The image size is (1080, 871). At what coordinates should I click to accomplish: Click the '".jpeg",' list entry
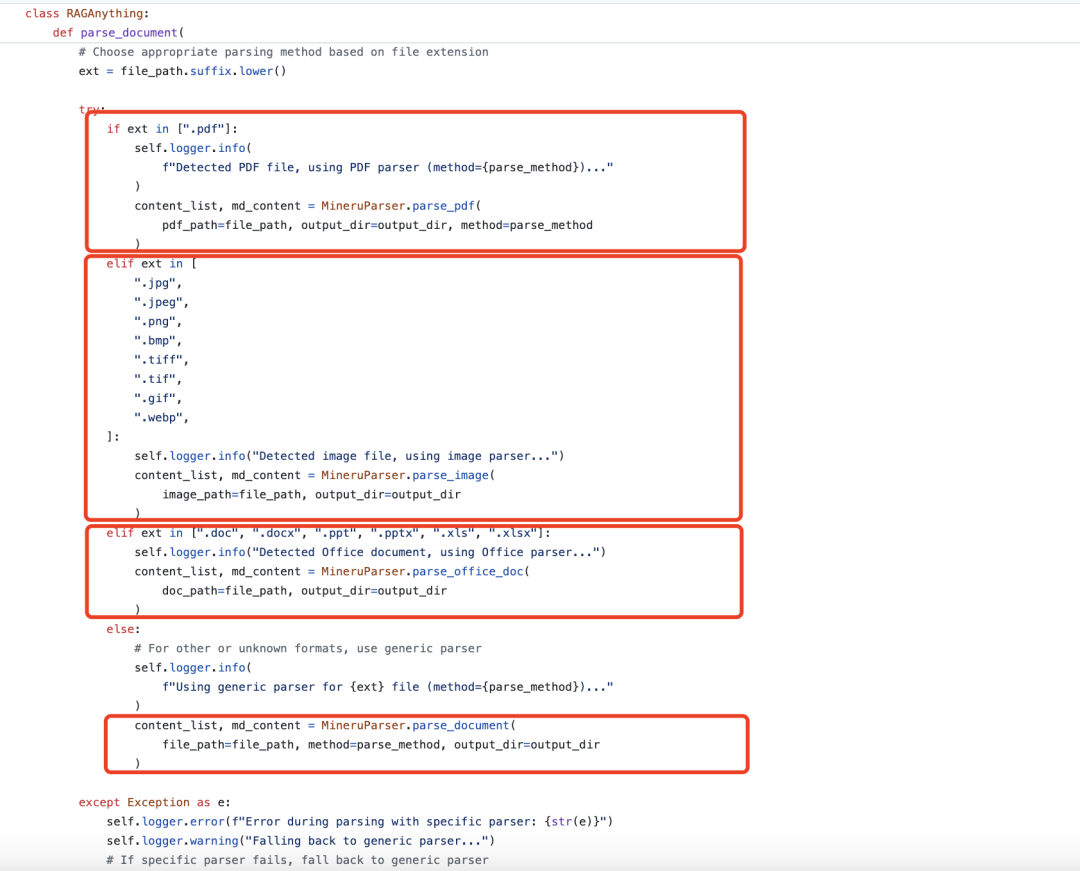(162, 302)
